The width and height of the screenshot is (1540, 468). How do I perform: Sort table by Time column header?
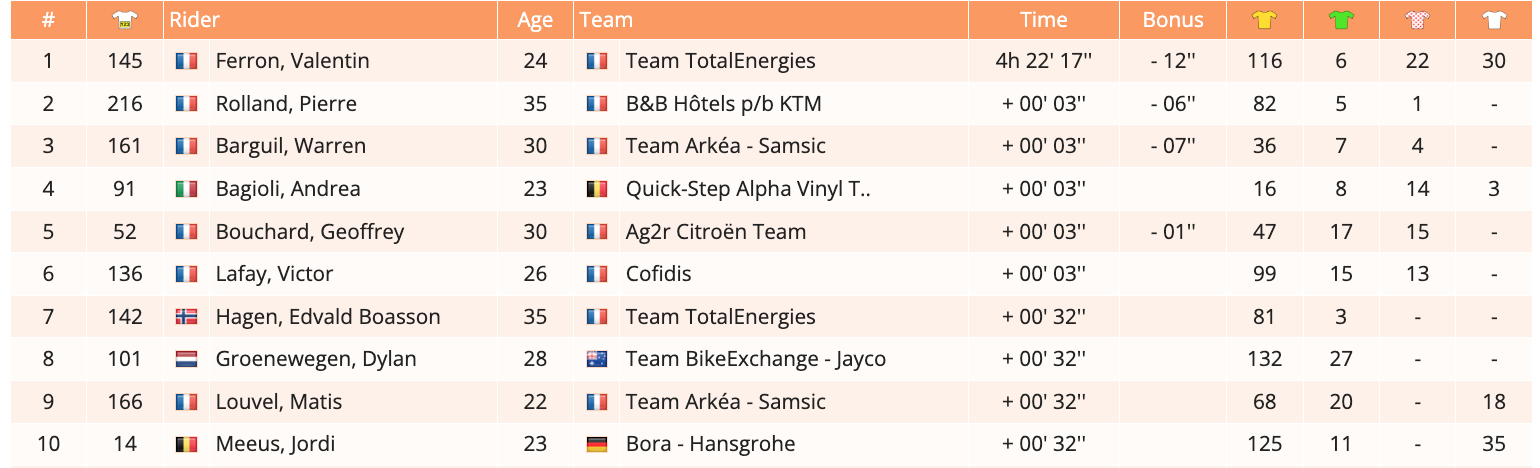point(1043,19)
